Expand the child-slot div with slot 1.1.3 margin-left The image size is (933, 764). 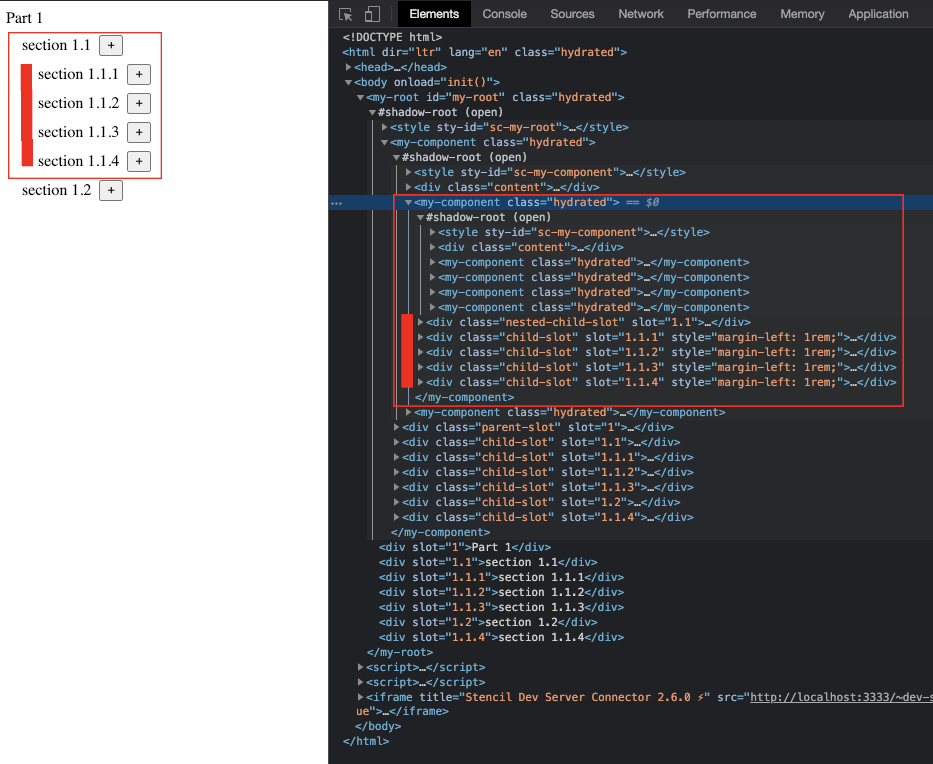point(421,367)
